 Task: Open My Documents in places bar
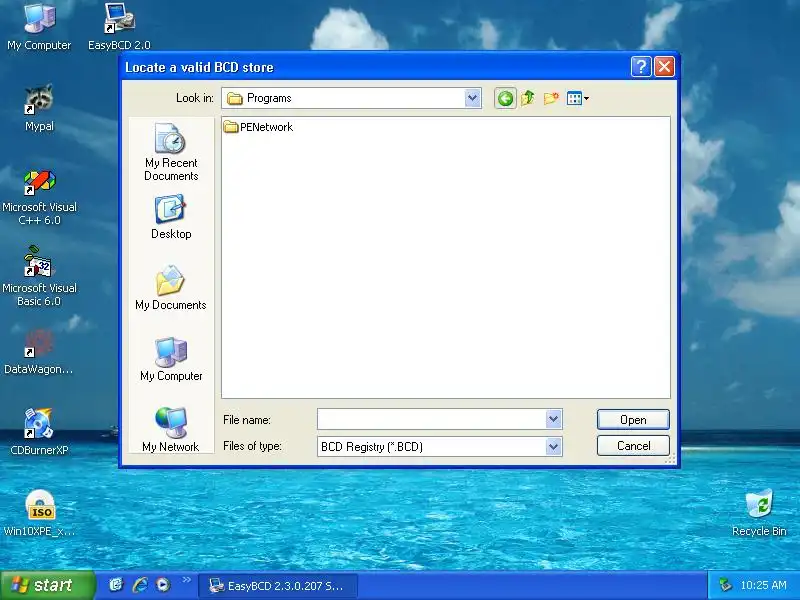[x=171, y=288]
